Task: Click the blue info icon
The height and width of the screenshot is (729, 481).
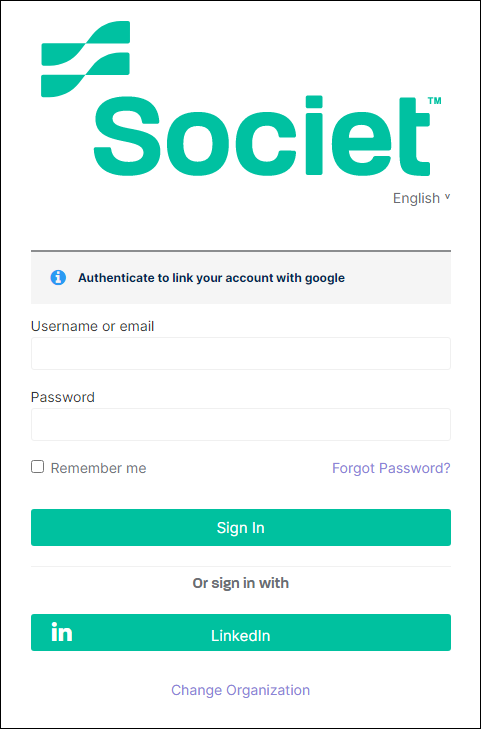Action: (58, 278)
